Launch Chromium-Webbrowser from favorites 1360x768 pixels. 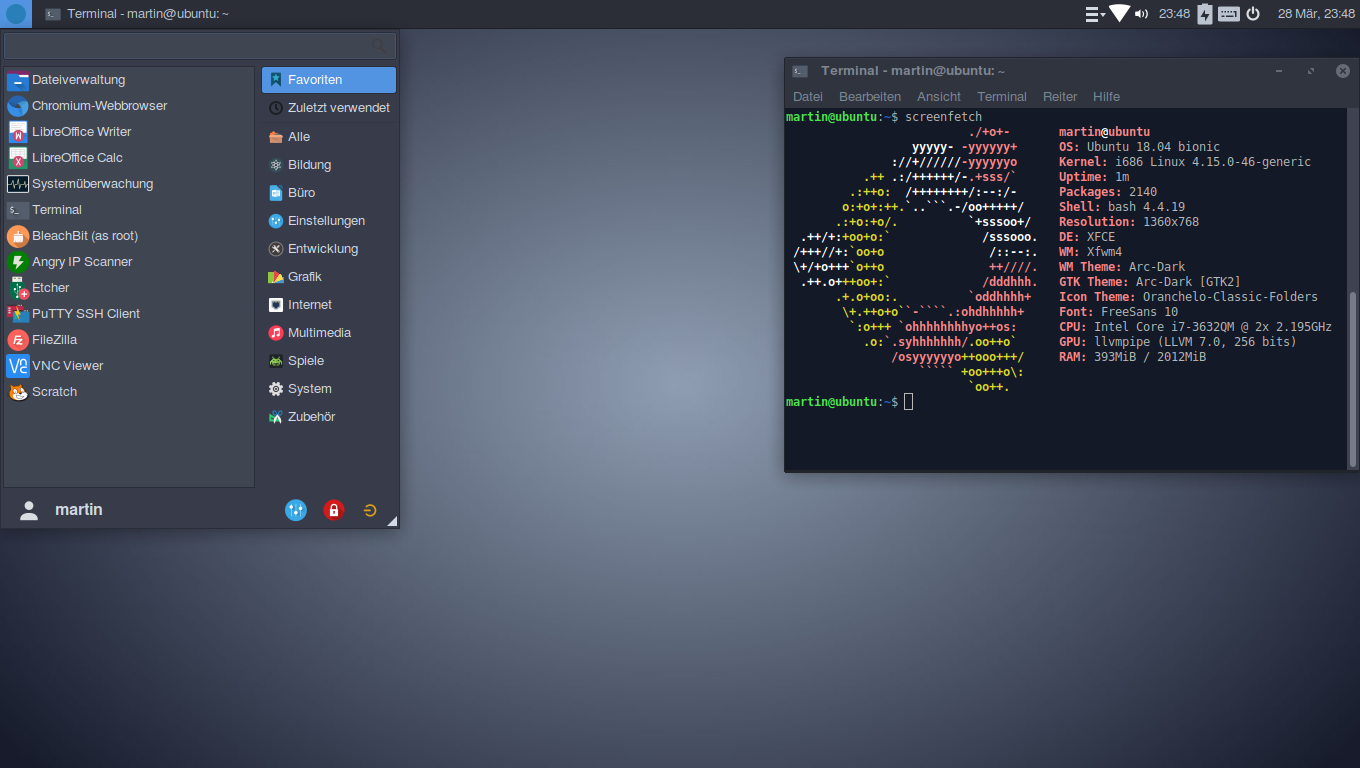[x=129, y=106]
